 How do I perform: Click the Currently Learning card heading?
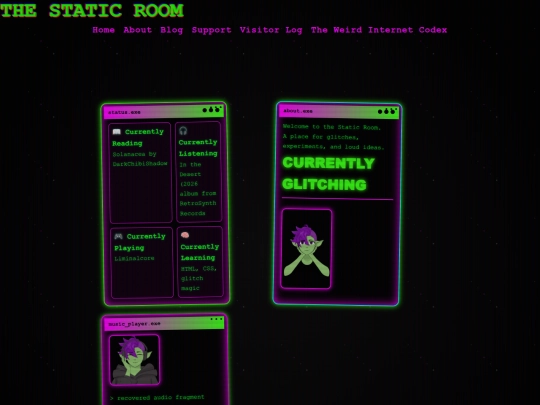click(200, 252)
